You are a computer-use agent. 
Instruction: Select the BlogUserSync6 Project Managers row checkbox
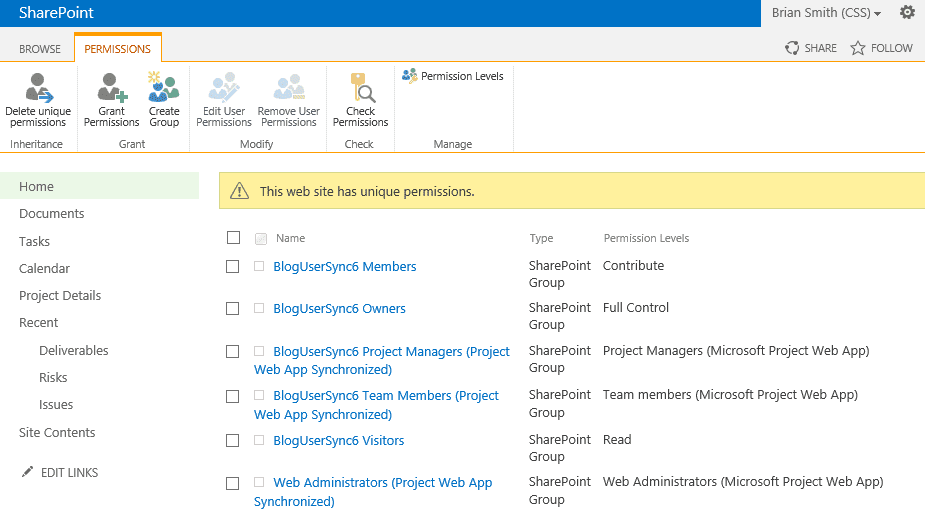232,351
